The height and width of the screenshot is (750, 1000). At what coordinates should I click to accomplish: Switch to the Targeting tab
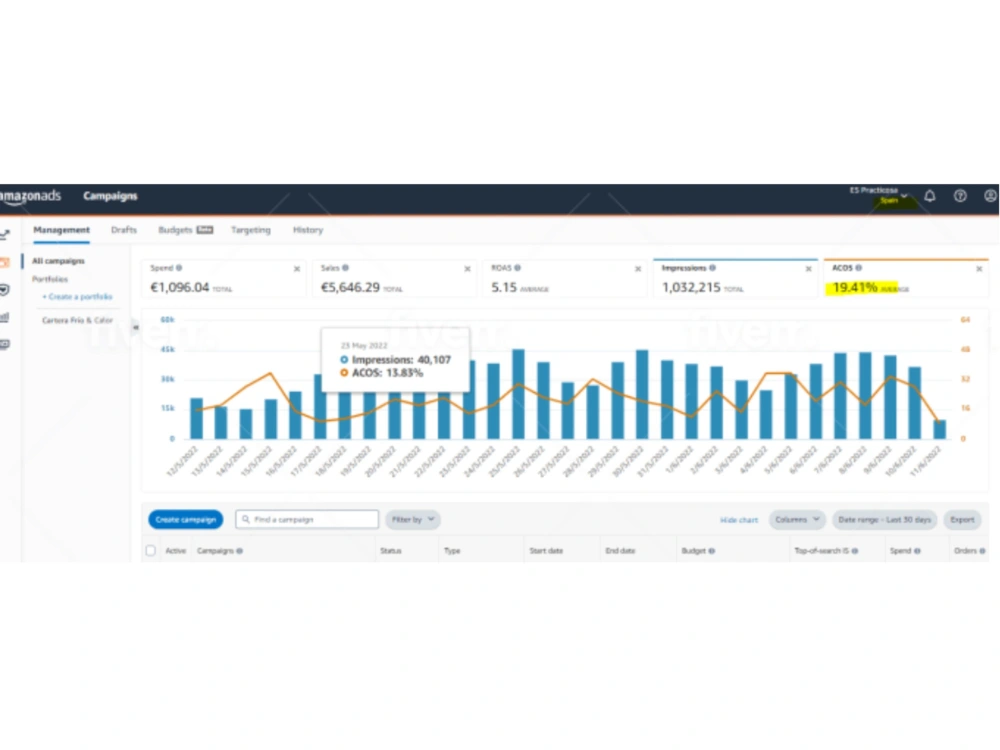(251, 230)
